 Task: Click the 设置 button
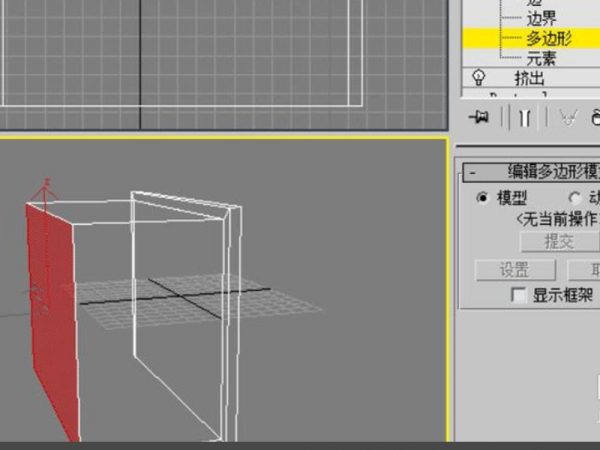515,270
